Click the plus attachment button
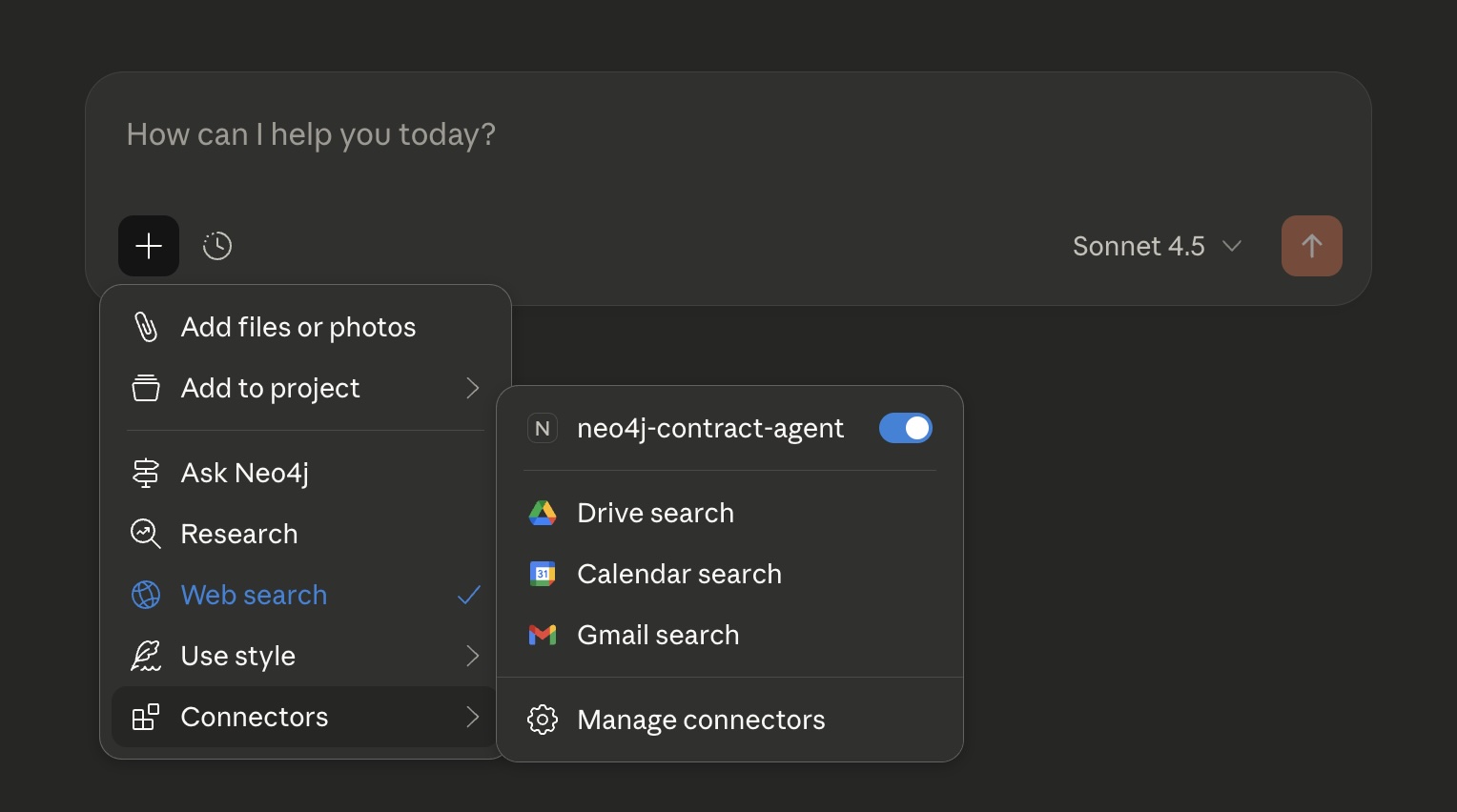 pos(149,246)
